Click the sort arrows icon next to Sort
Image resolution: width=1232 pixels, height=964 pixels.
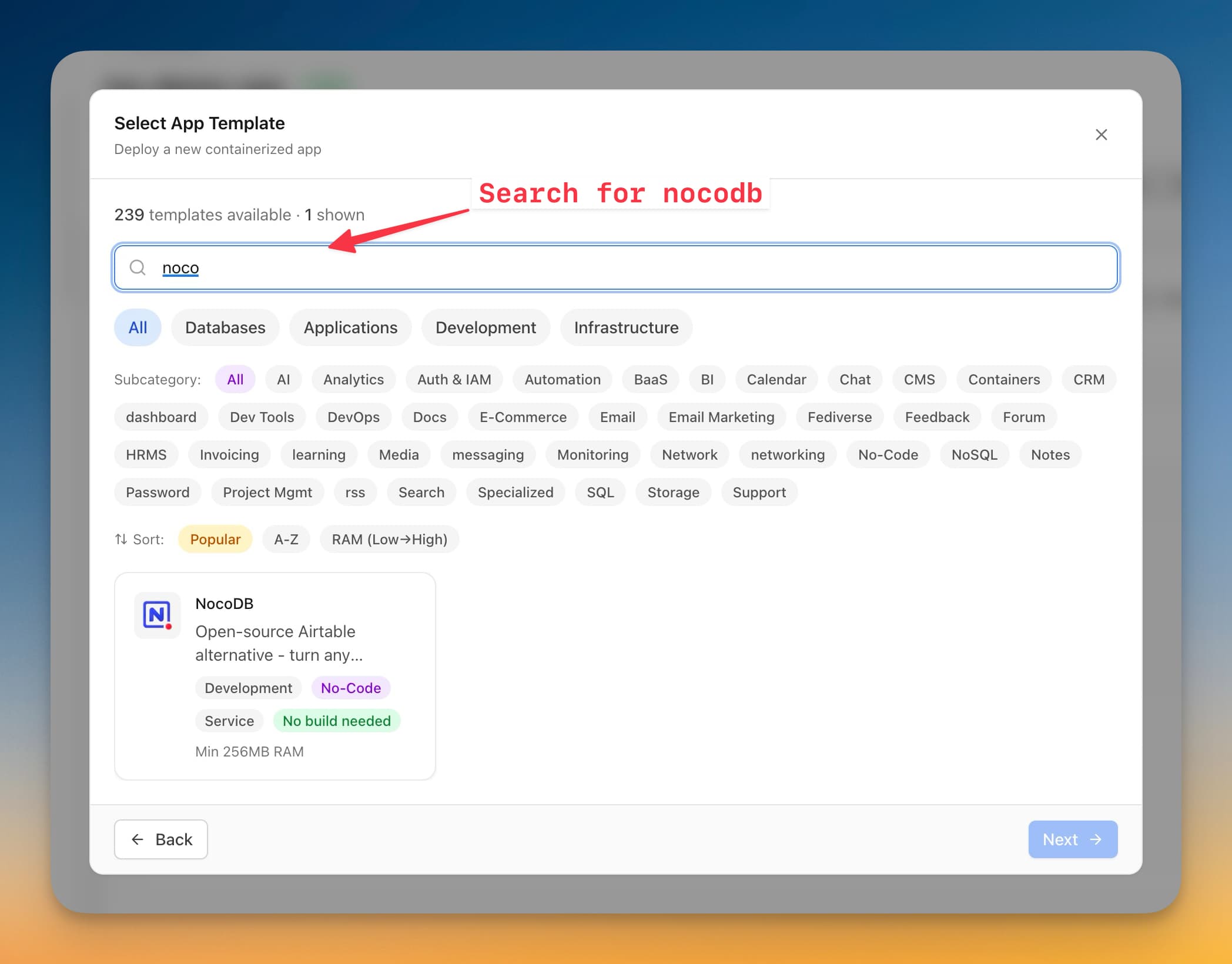(121, 539)
